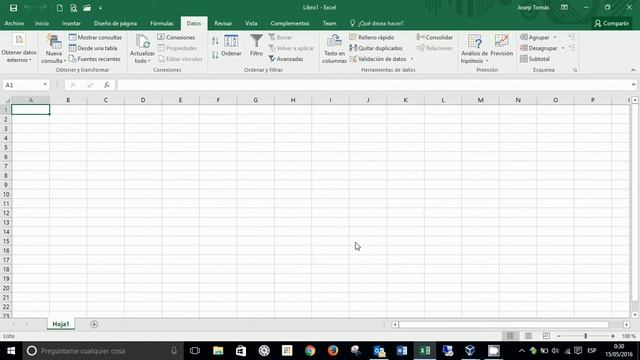
Task: Click the horizontal scrollbar
Action: 503,324
